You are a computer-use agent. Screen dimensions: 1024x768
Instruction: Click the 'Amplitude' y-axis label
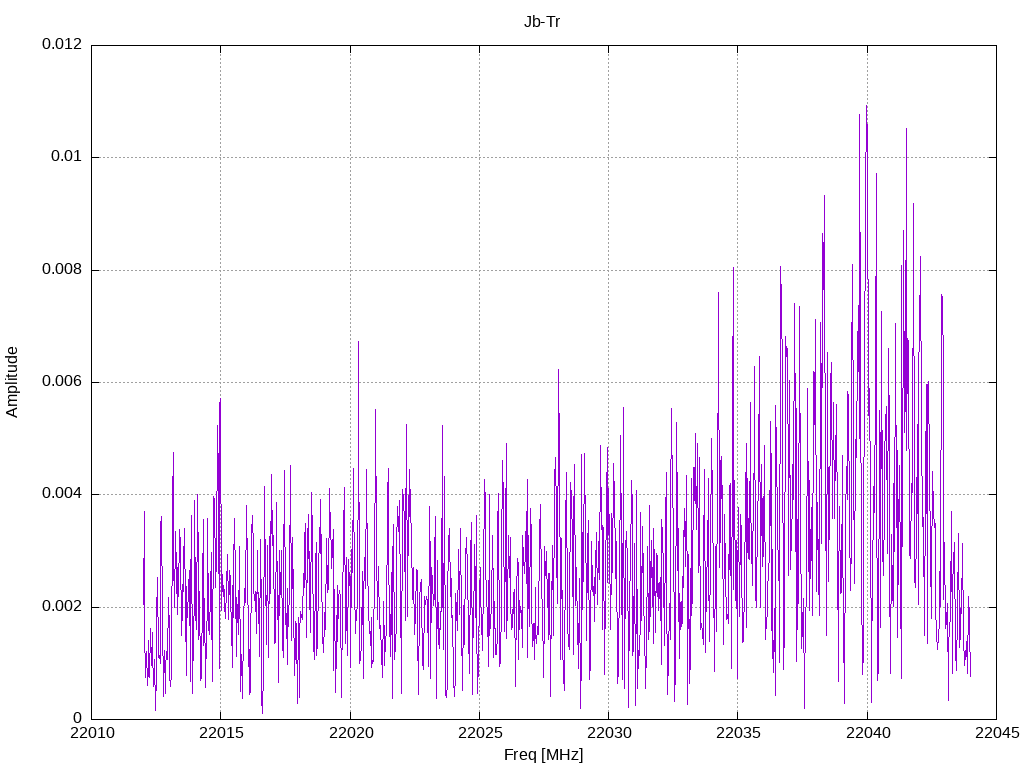click(x=12, y=382)
